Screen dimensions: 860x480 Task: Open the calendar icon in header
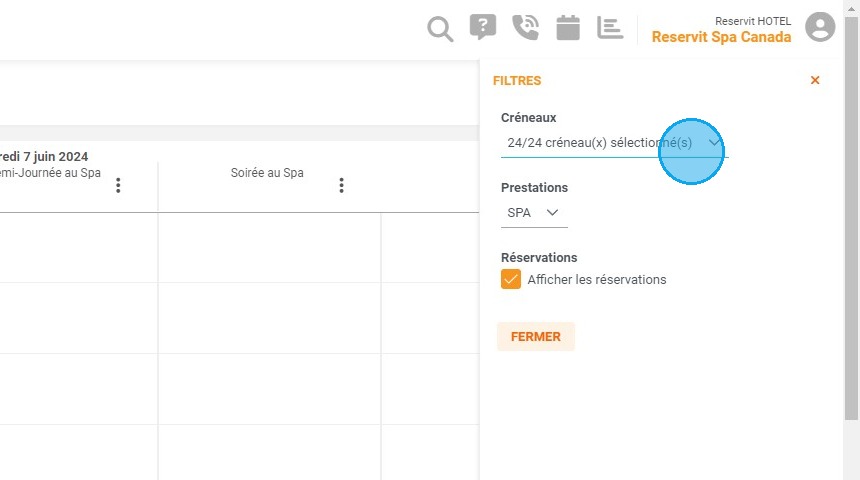point(568,27)
